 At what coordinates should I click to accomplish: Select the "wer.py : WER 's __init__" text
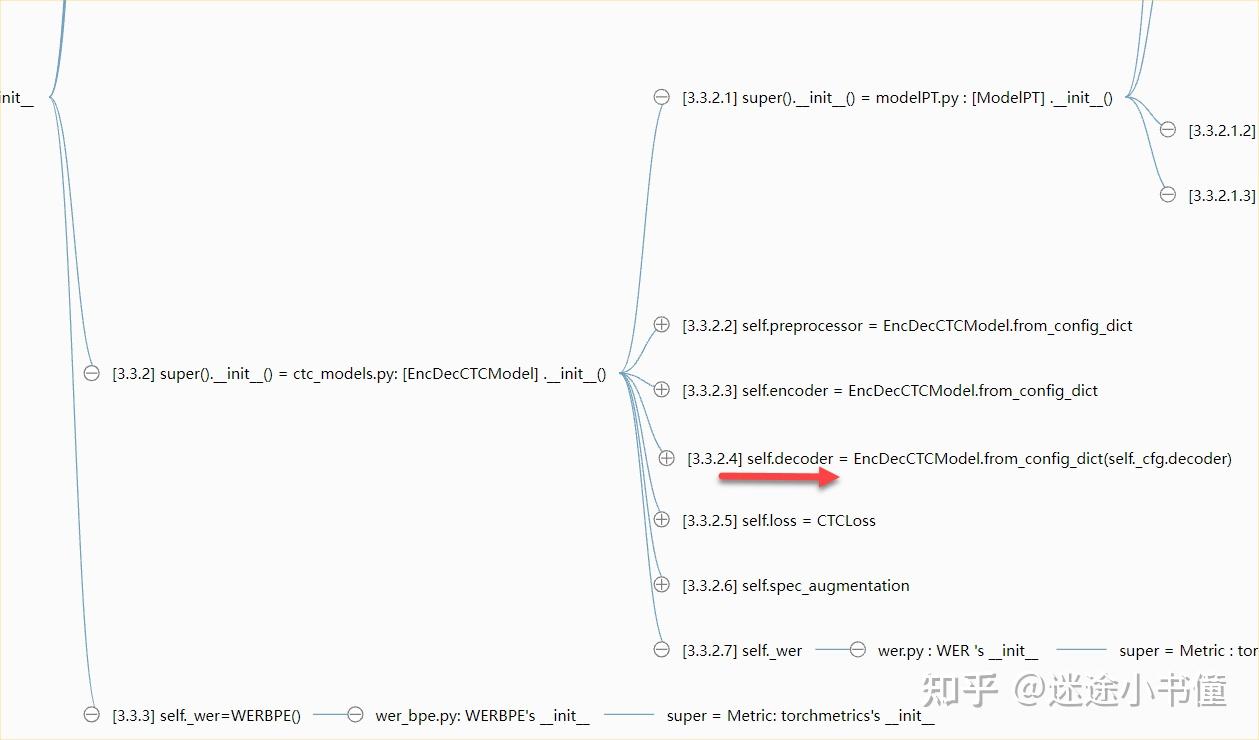958,651
